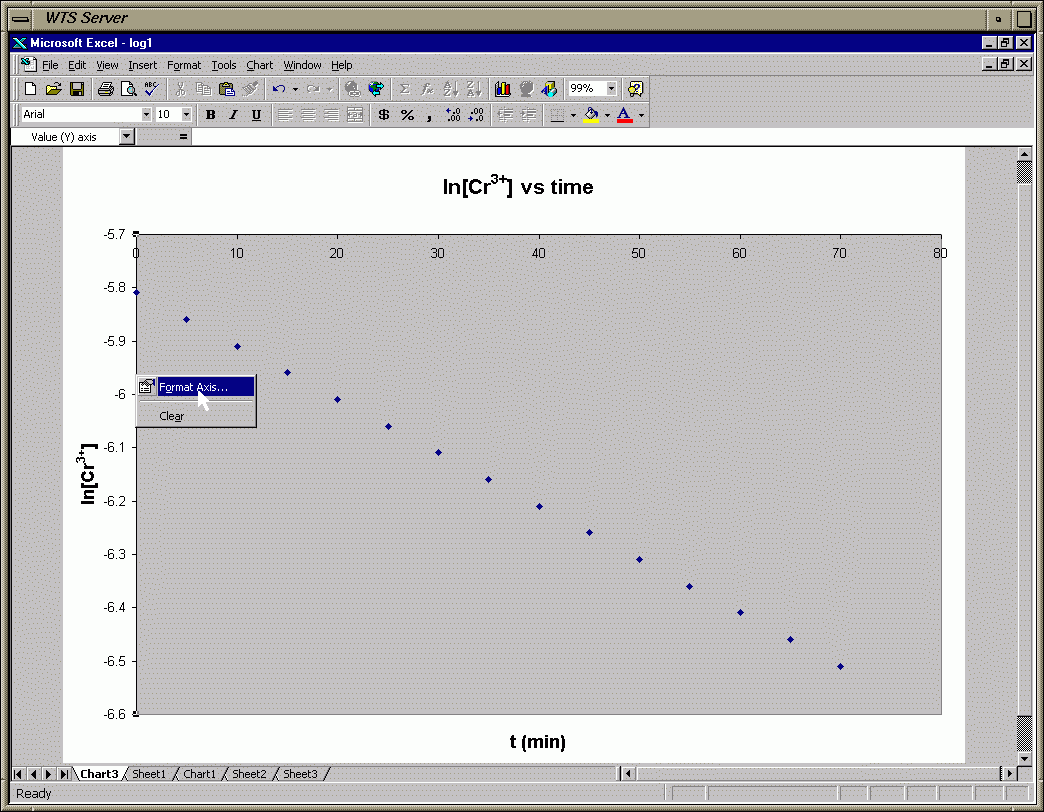Click the Paste clipboard icon
The height and width of the screenshot is (812, 1044).
227,89
